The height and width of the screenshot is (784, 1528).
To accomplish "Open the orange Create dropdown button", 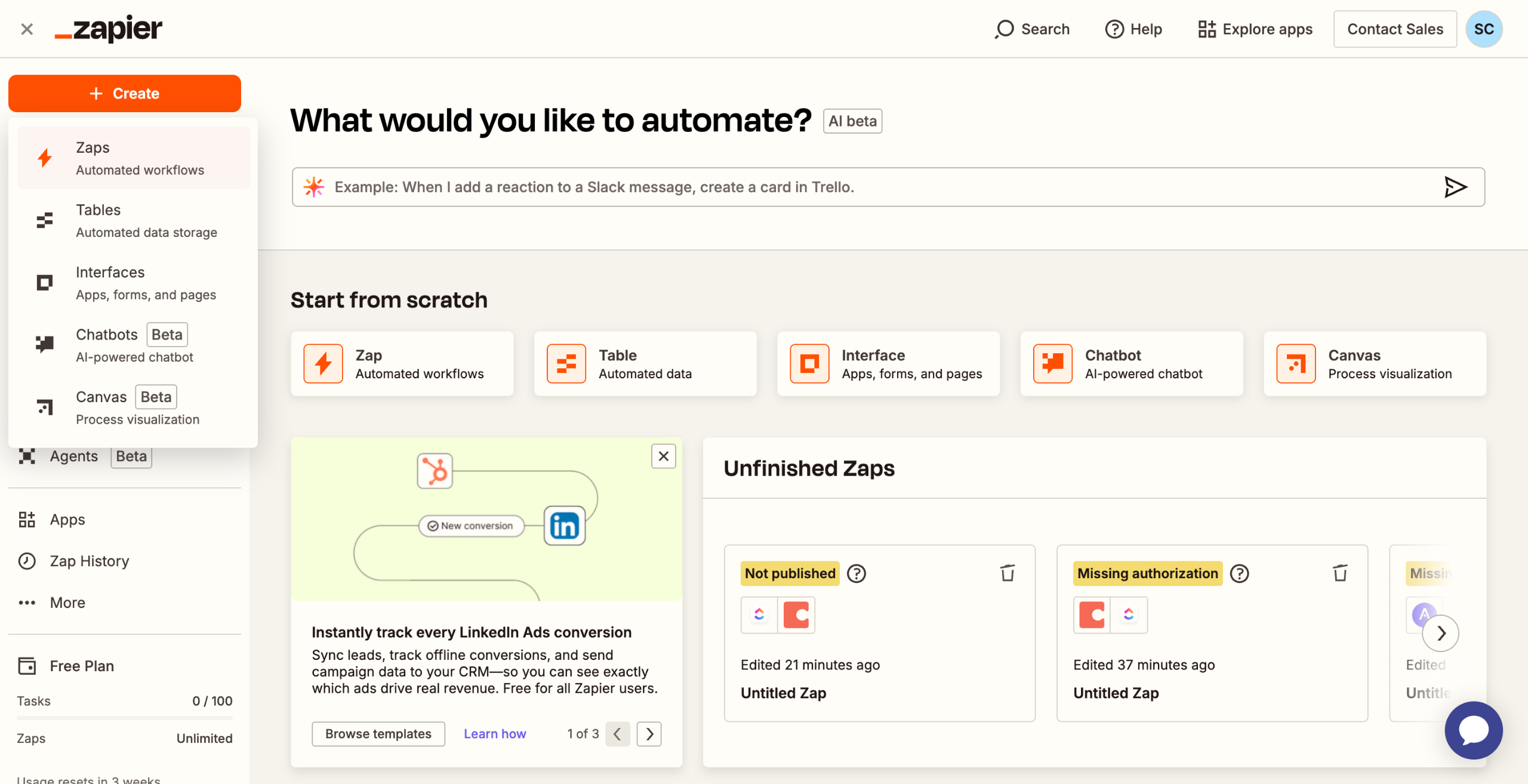I will click(125, 94).
